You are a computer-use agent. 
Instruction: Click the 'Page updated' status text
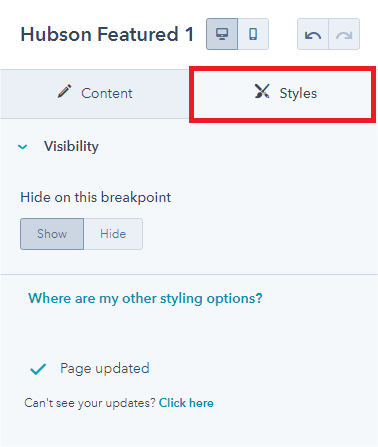point(105,369)
